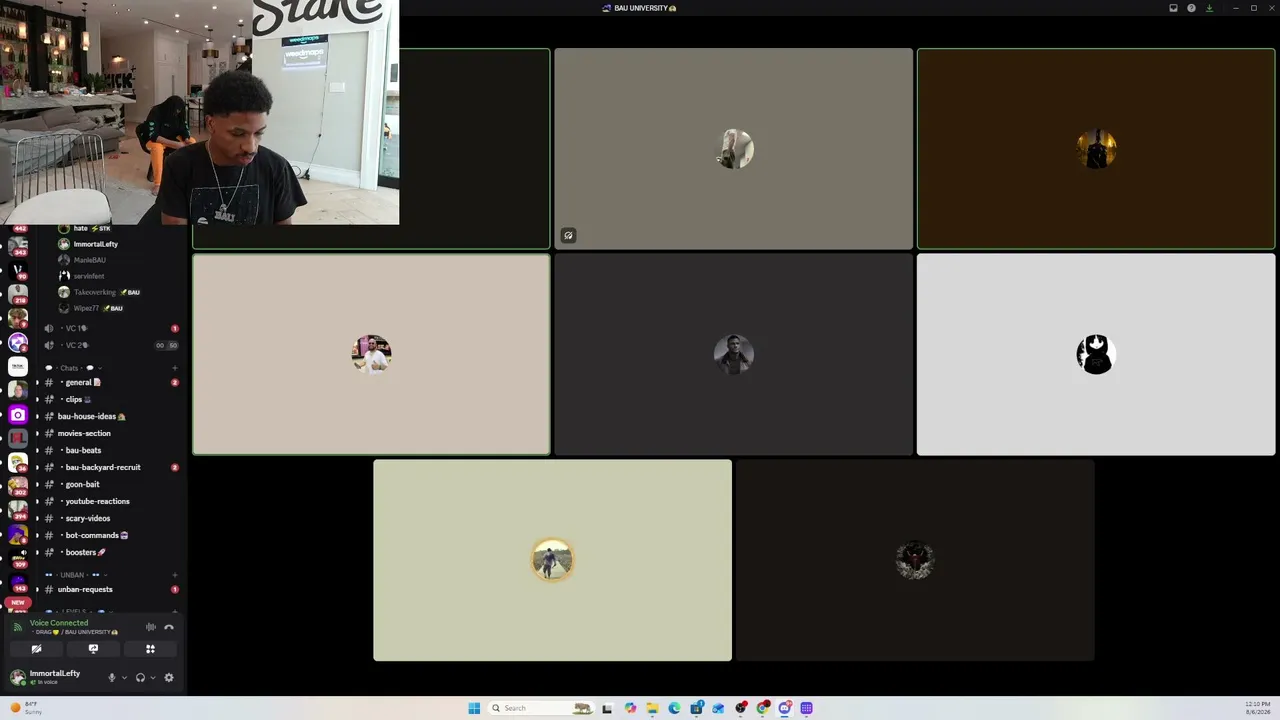Turn on the camera button

click(36, 649)
